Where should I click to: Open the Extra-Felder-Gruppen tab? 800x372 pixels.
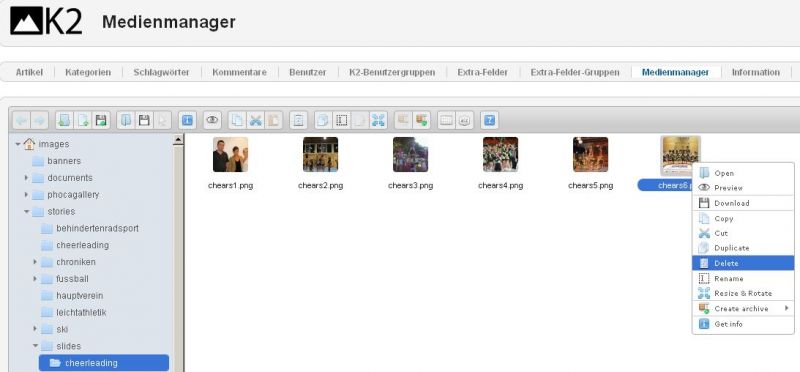(575, 72)
